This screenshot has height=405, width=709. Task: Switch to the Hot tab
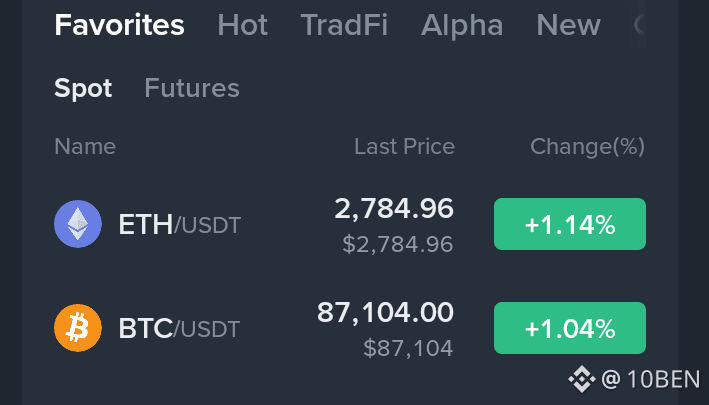click(x=243, y=25)
